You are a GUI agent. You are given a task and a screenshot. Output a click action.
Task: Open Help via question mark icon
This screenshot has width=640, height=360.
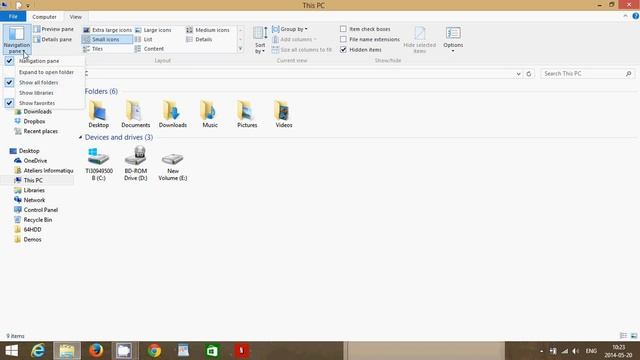[x=636, y=16]
